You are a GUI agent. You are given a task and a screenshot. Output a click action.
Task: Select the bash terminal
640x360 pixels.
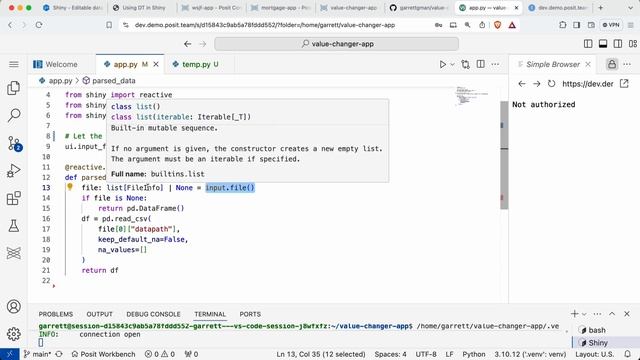(606, 330)
